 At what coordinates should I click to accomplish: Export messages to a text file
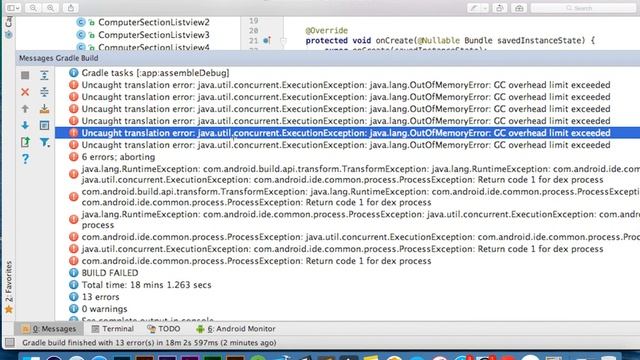[25, 142]
